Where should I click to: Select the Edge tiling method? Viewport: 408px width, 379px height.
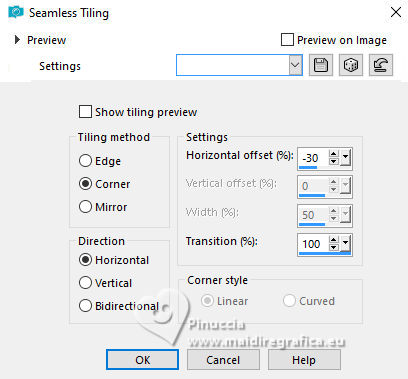85,161
